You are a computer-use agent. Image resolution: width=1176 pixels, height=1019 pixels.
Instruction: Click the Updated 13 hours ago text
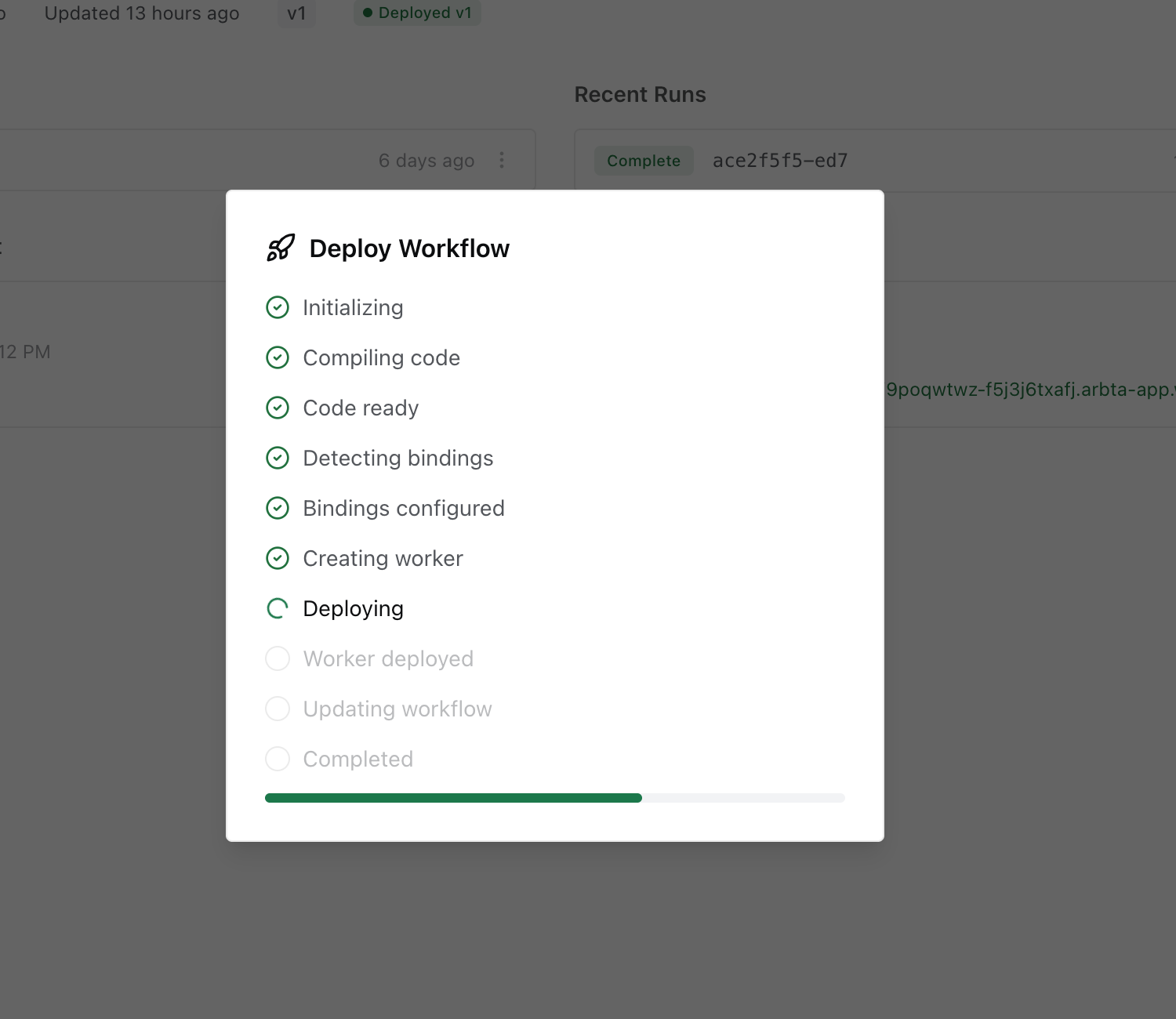coord(142,13)
